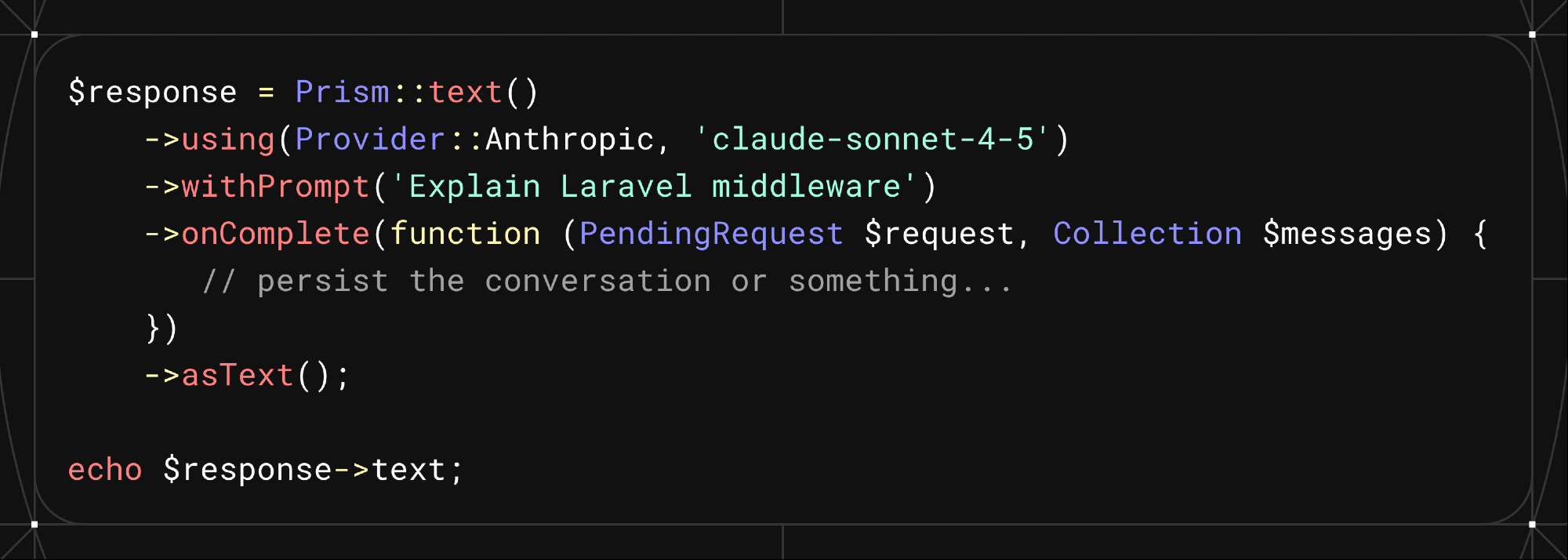The image size is (1568, 560).
Task: Click the asText method call
Action: (238, 375)
